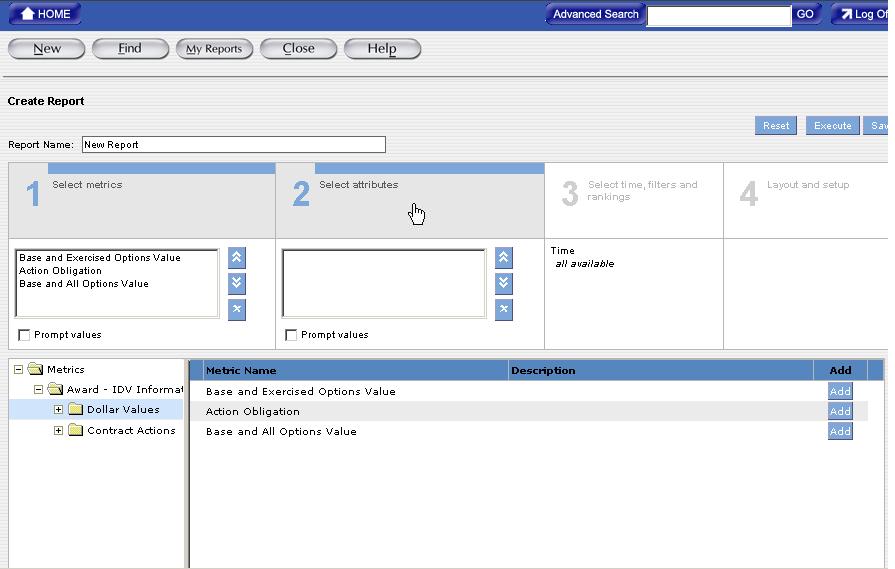Select Base and Exercised Options Value in selected metrics

coord(100,257)
